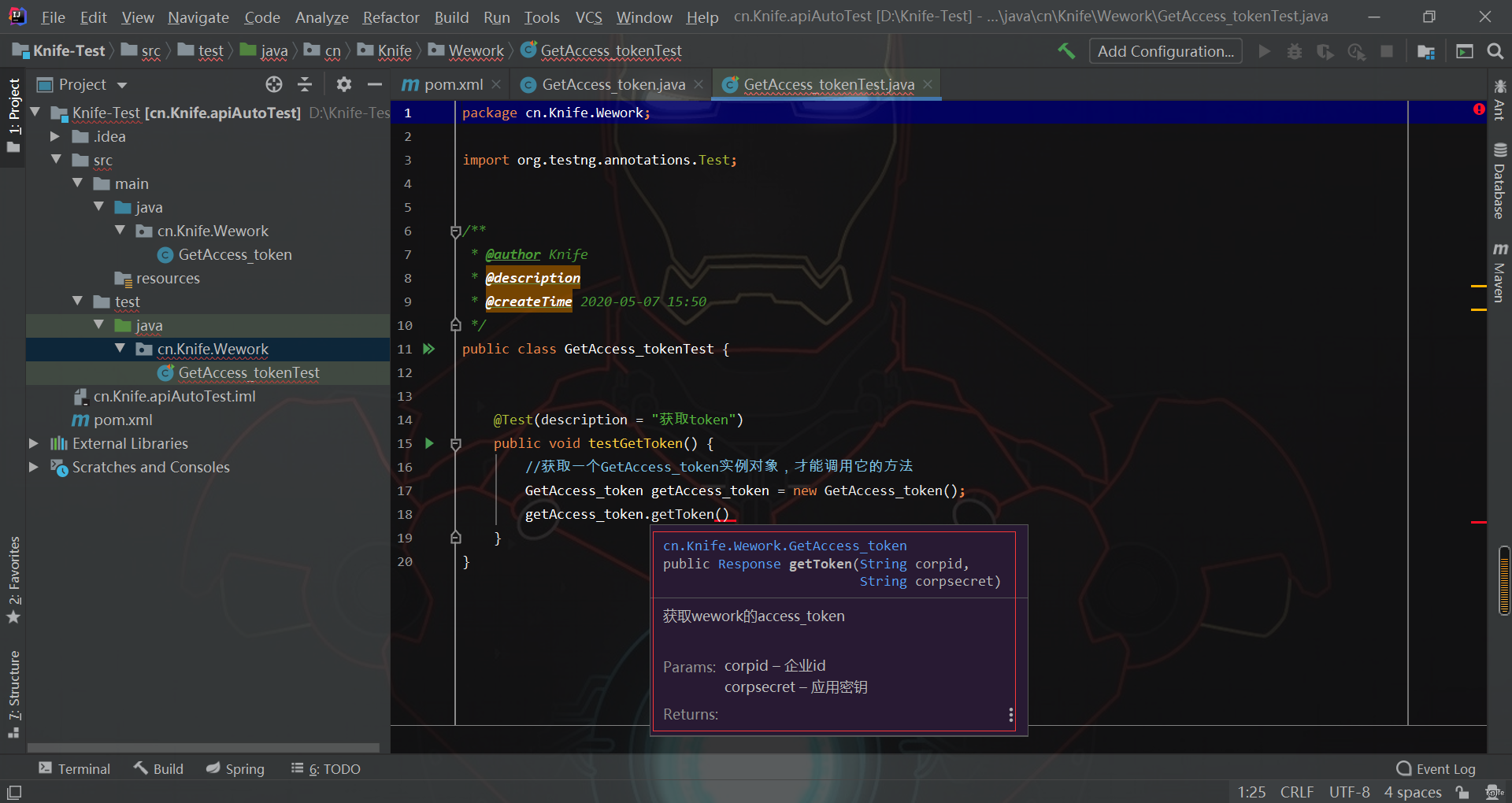Click the red error indicator at top of editor
This screenshot has height=803, width=1512.
click(x=1479, y=109)
